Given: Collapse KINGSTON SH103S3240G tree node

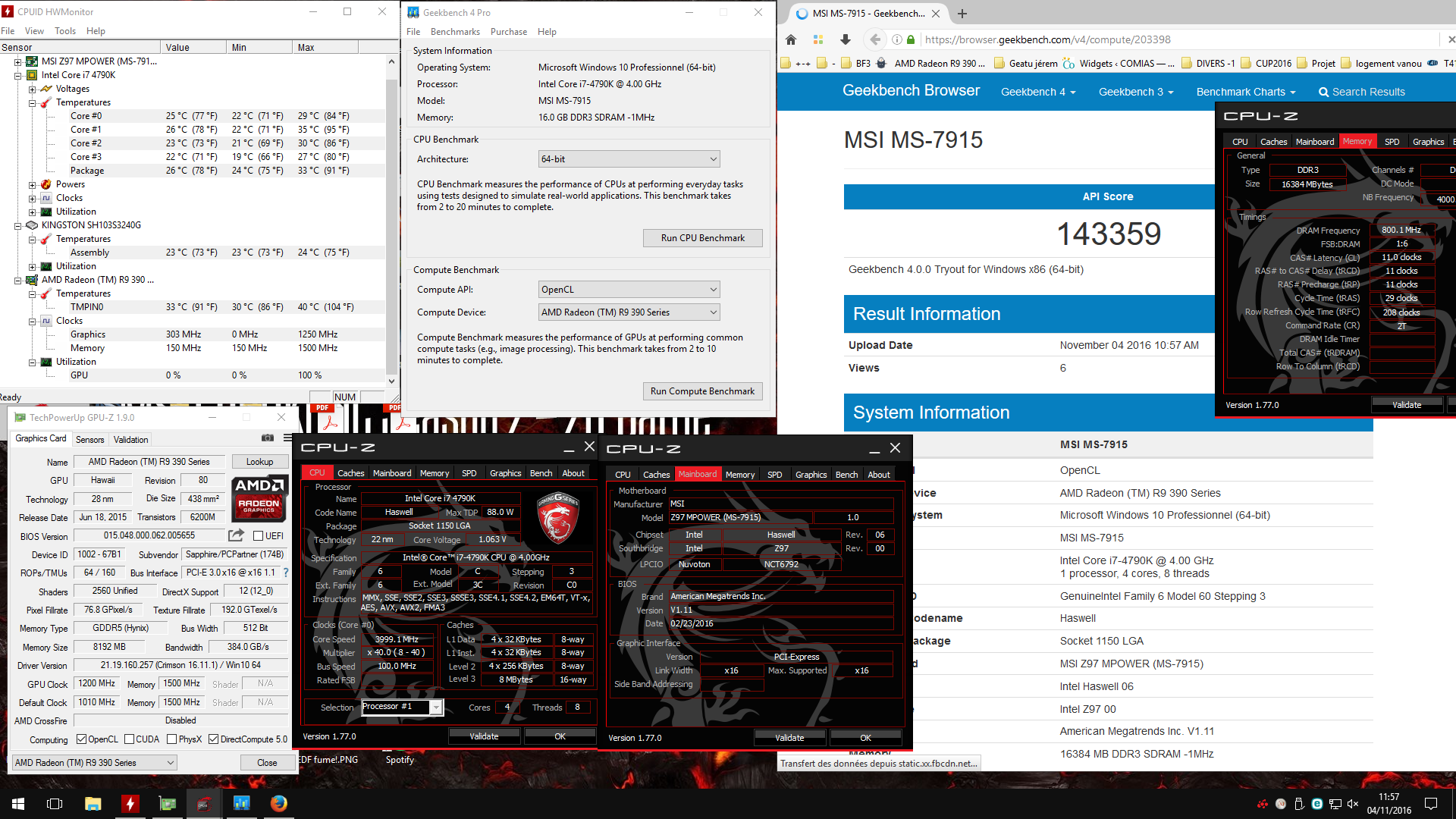Looking at the screenshot, I should (x=17, y=225).
